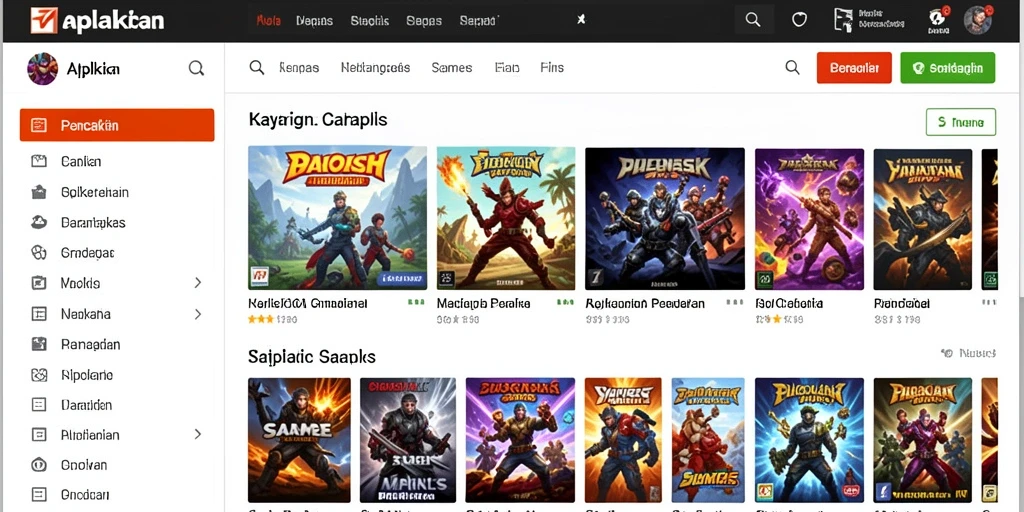Open the Baioish game thumbnail
The image size is (1024, 512).
point(338,218)
